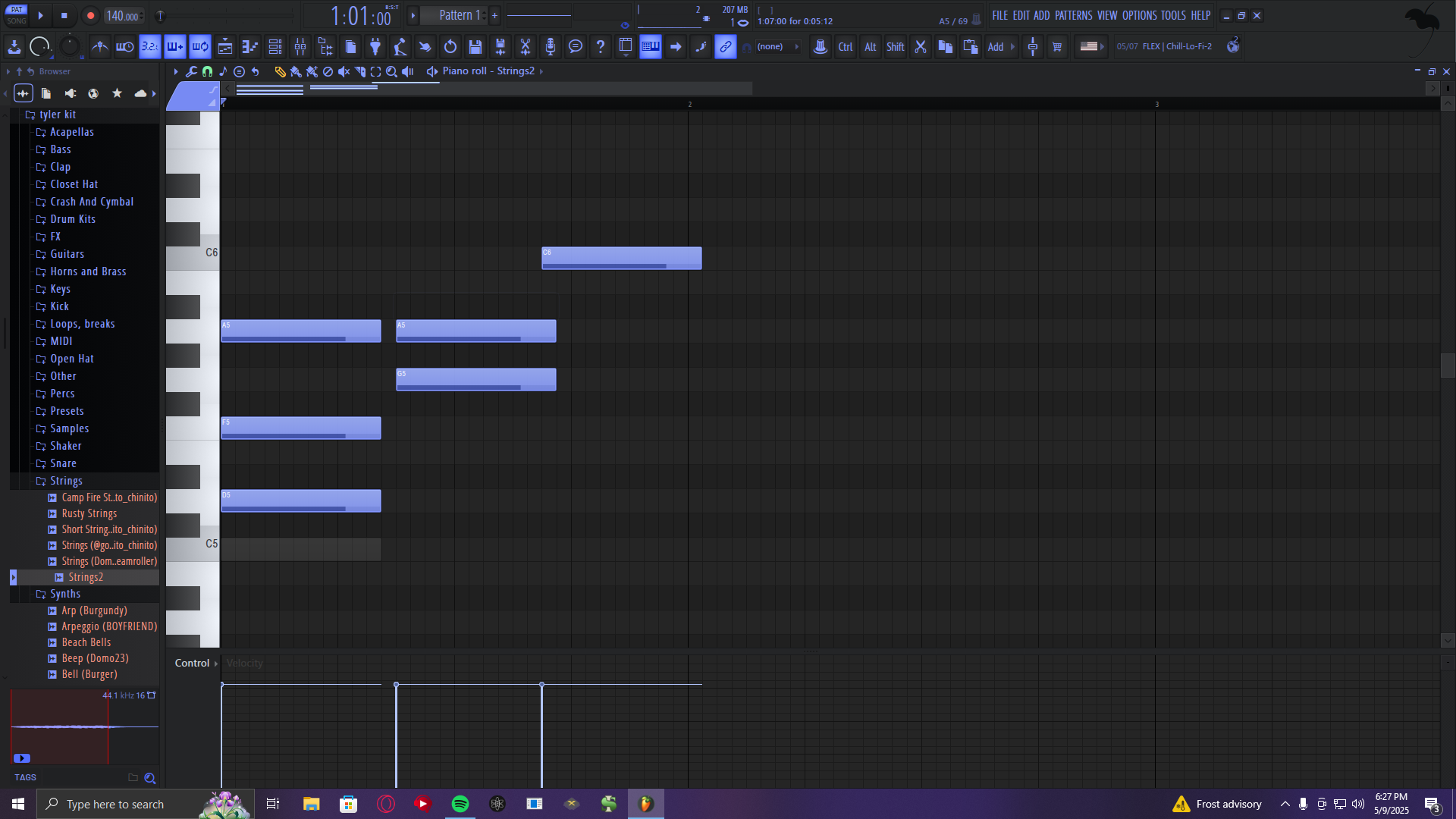Click the piano roll wrench tools icon
Viewport: 1456px width, 819px height.
tap(191, 71)
